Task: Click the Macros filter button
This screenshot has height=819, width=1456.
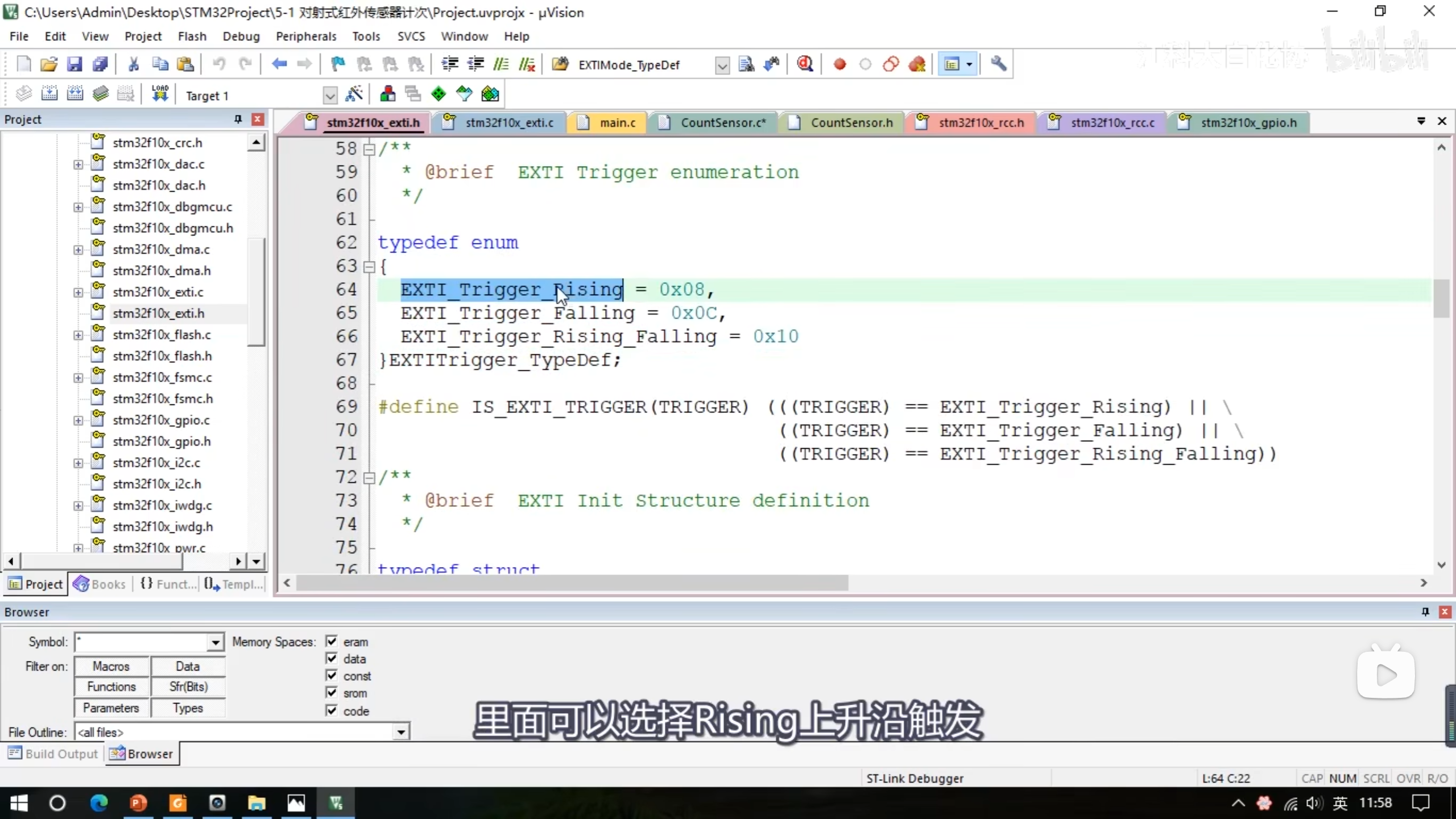Action: click(x=111, y=666)
